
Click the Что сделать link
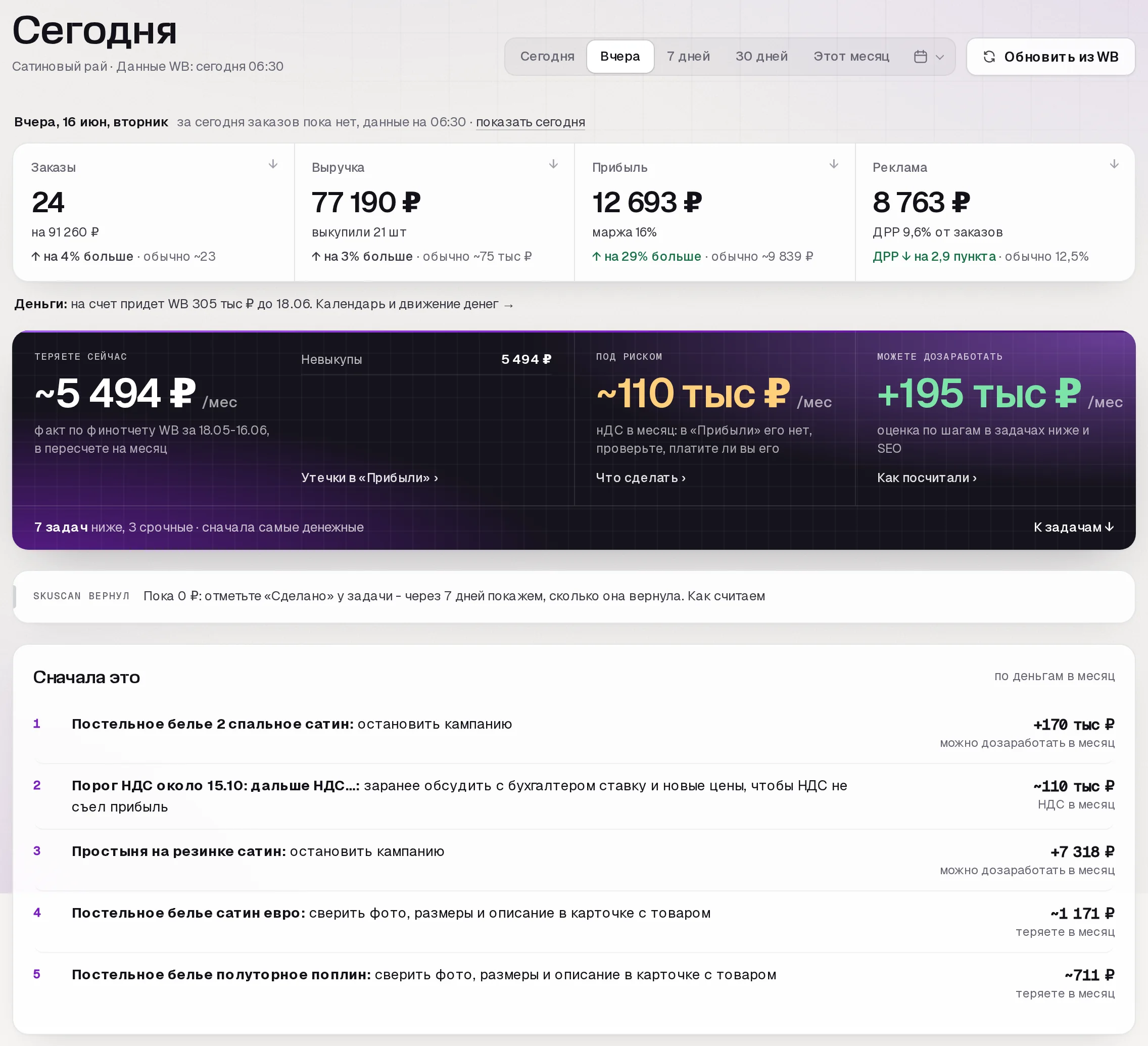coord(641,478)
